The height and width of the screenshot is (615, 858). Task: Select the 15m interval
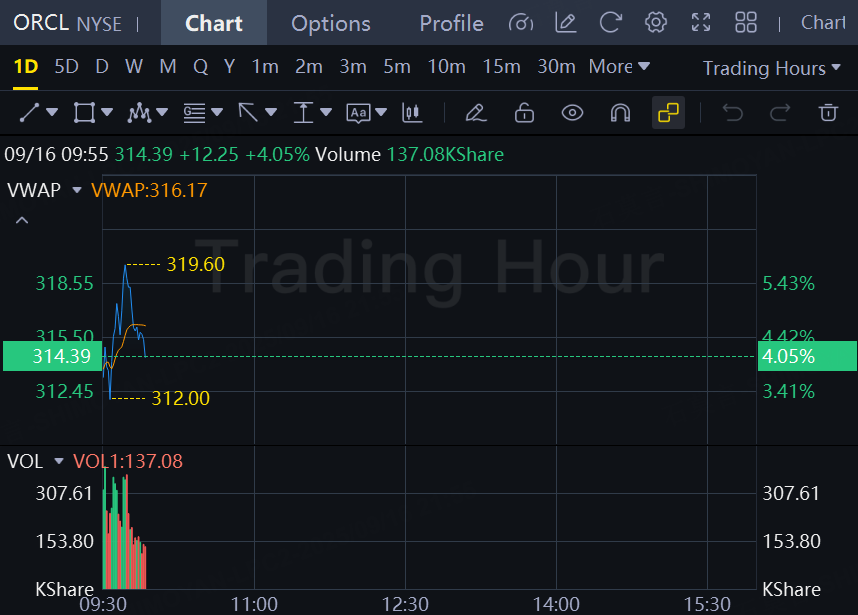pyautogui.click(x=501, y=67)
